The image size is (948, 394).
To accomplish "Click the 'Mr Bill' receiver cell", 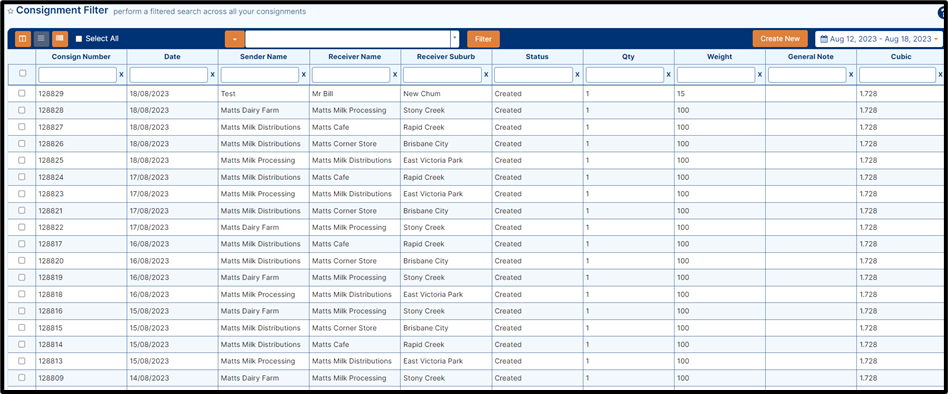I will 355,94.
